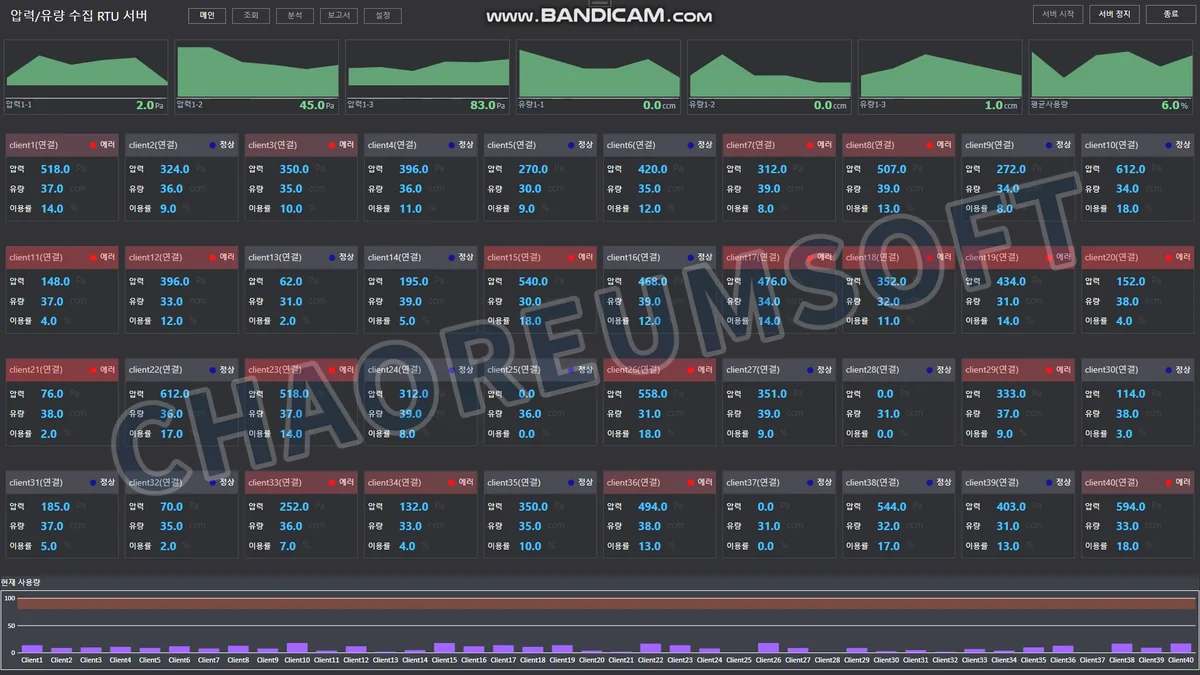Click the 평균사용량 chart panel
1200x675 pixels.
(x=1112, y=76)
